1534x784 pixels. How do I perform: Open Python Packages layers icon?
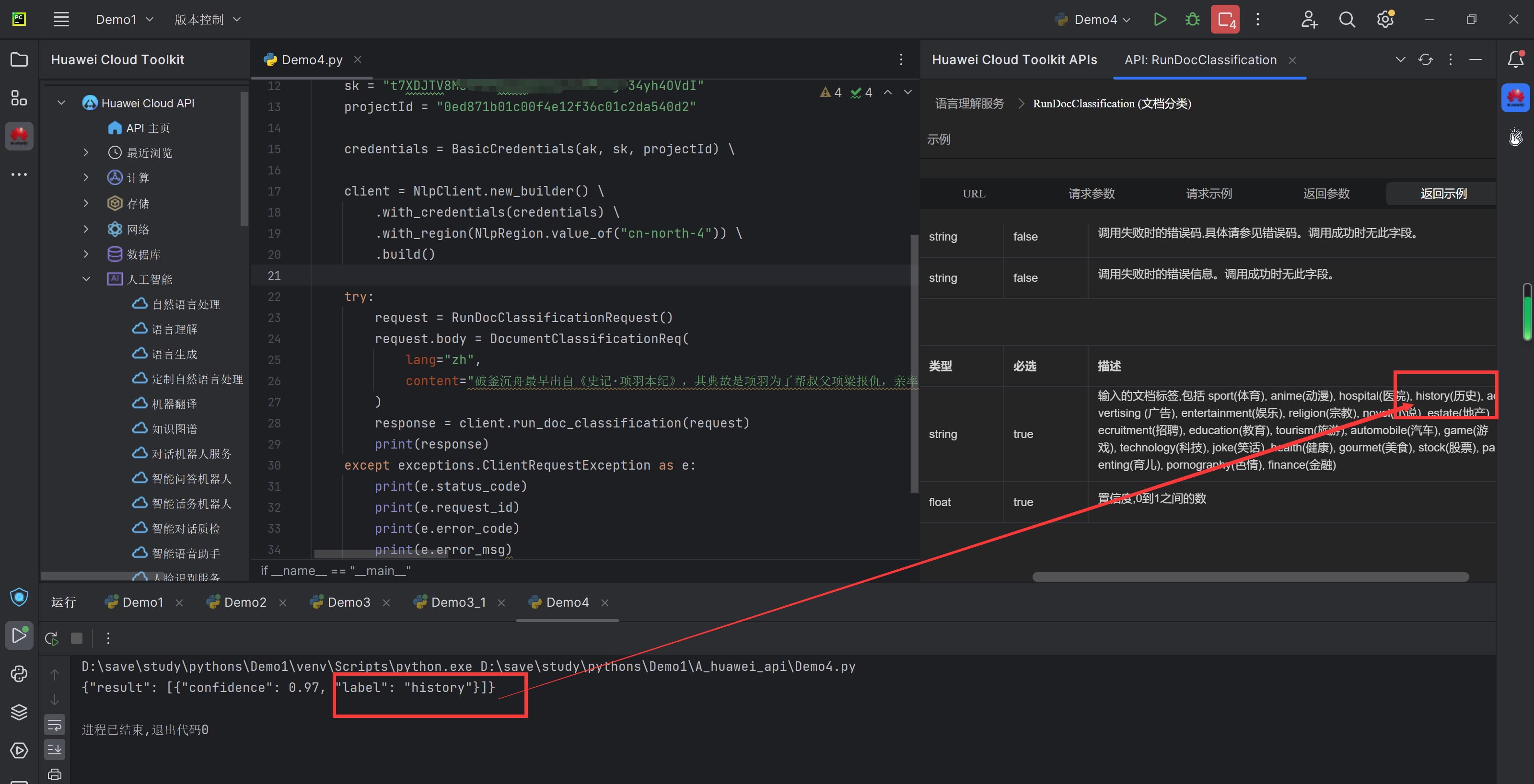point(19,712)
